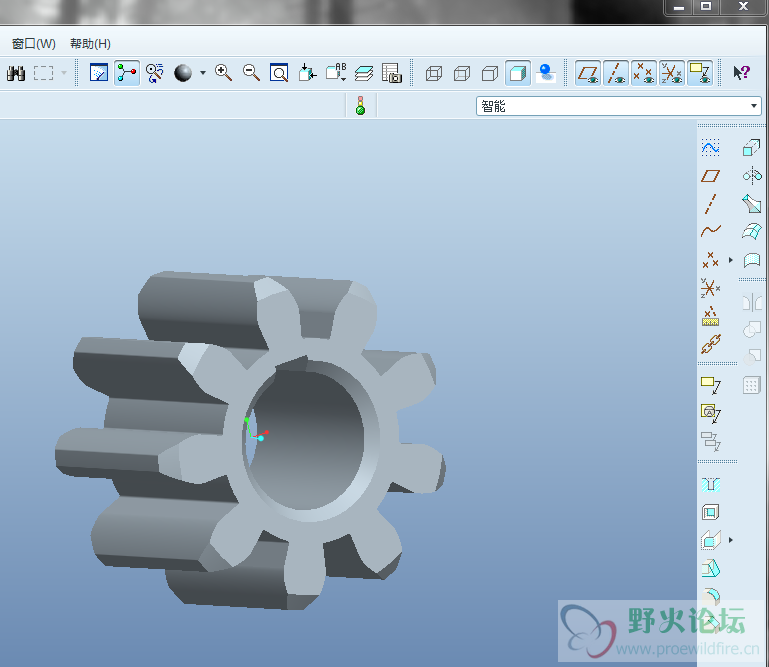This screenshot has width=769, height=667.
Task: Click the datum axis tool
Action: (710, 204)
